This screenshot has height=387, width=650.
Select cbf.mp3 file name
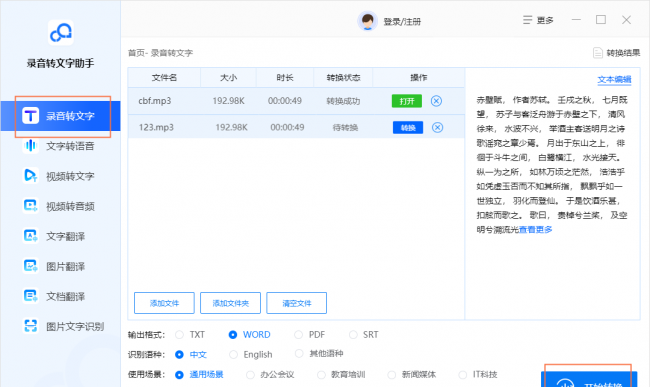tap(155, 101)
